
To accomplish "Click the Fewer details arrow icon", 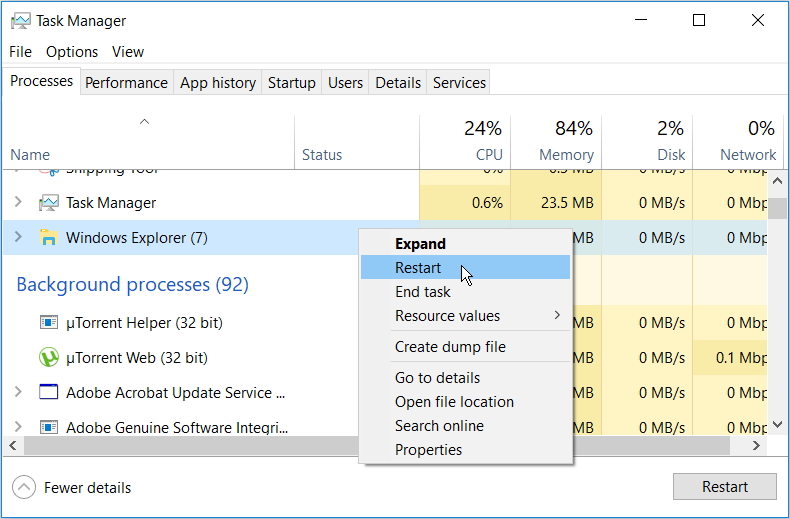I will pos(23,488).
